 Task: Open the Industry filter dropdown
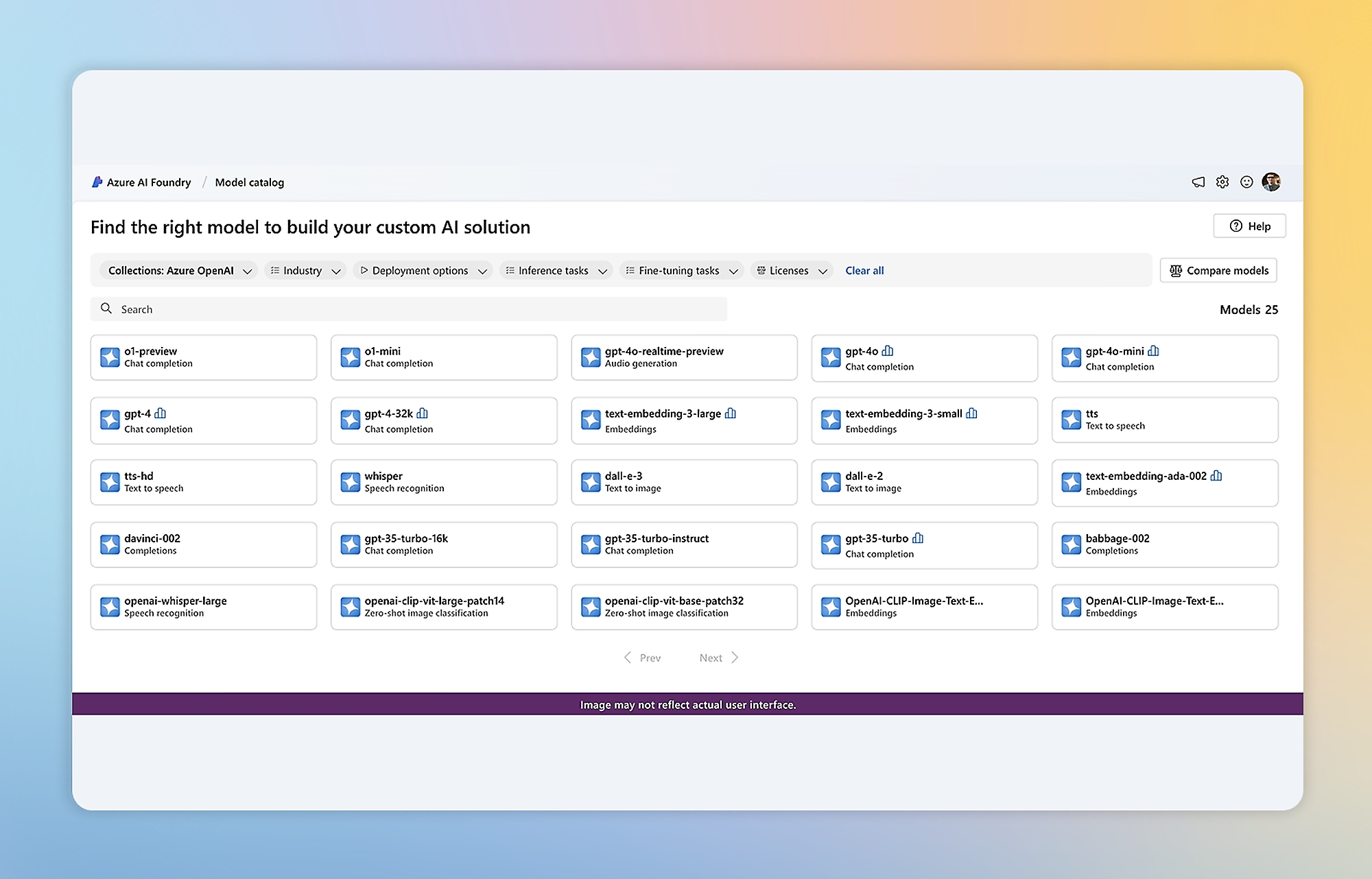pos(305,271)
